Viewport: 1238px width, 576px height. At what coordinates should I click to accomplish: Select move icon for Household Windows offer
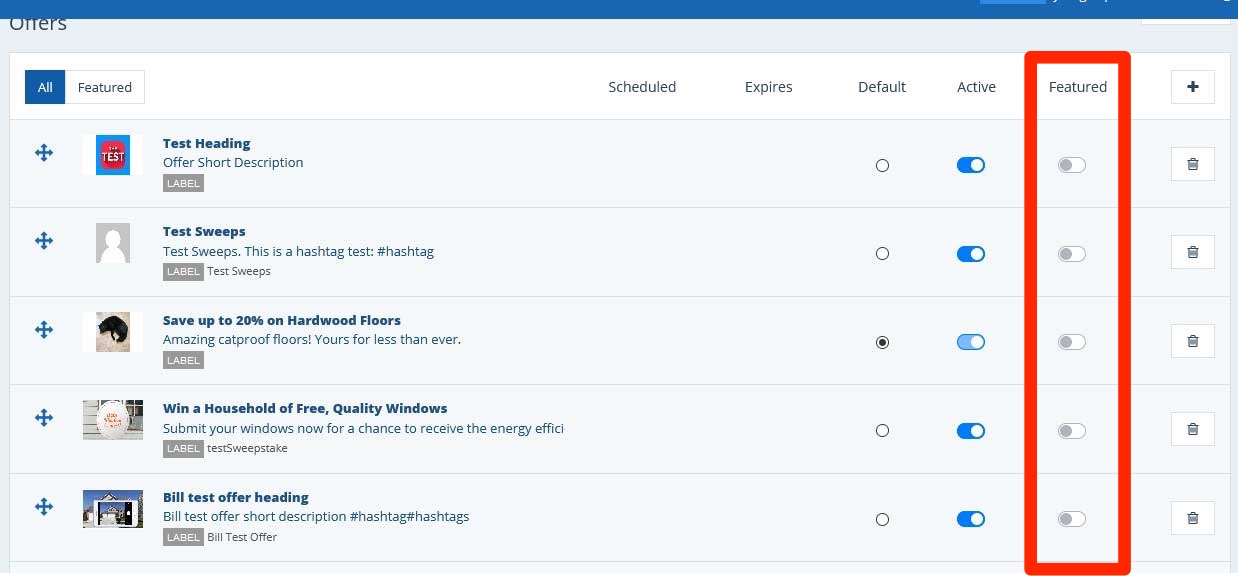tap(44, 418)
